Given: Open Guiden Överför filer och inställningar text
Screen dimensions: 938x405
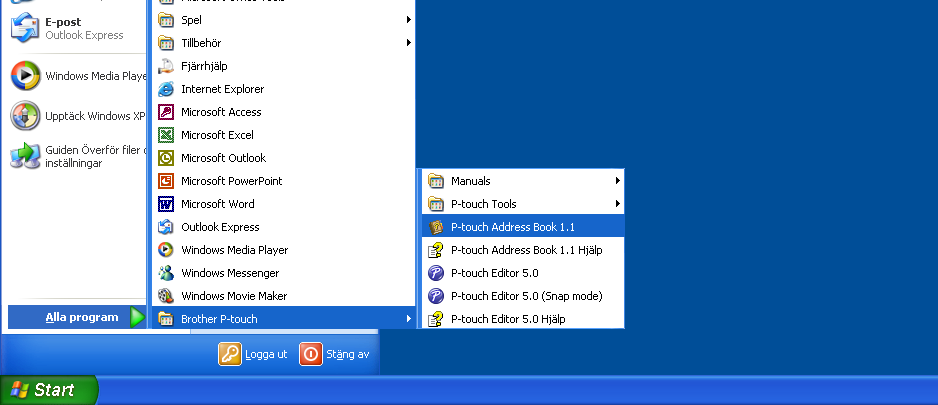Looking at the screenshot, I should click(96, 156).
